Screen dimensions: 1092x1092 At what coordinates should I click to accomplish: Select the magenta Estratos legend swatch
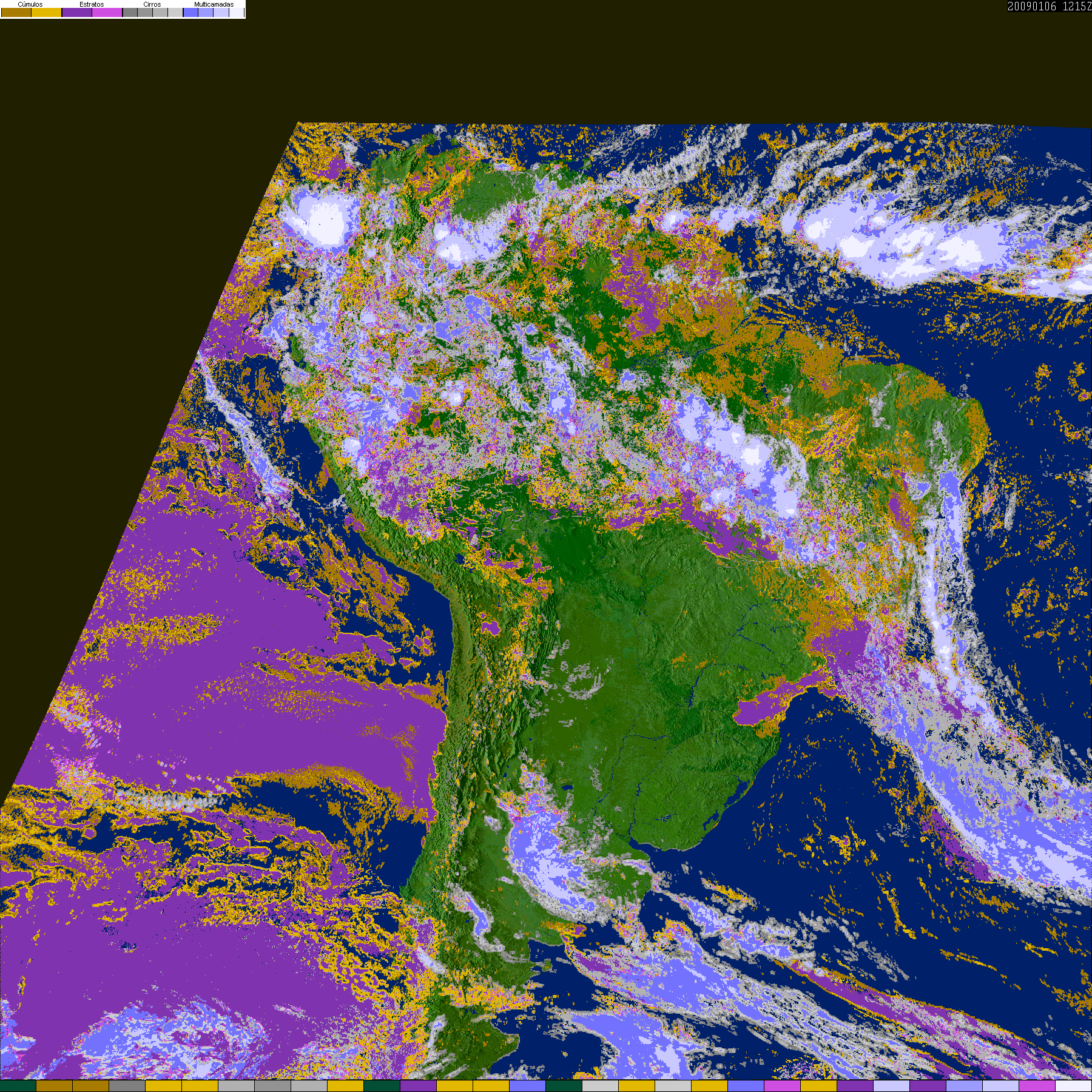click(107, 13)
